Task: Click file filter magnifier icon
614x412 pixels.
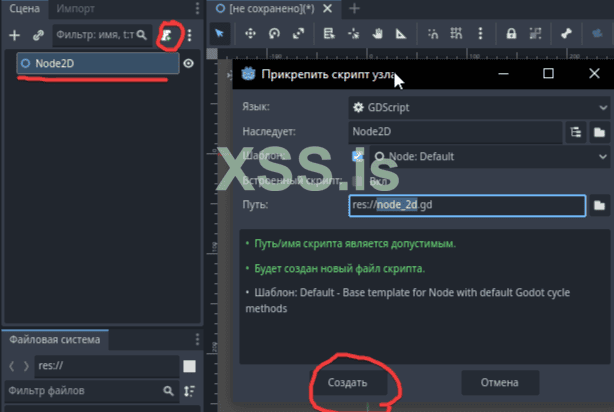Action: coord(168,390)
